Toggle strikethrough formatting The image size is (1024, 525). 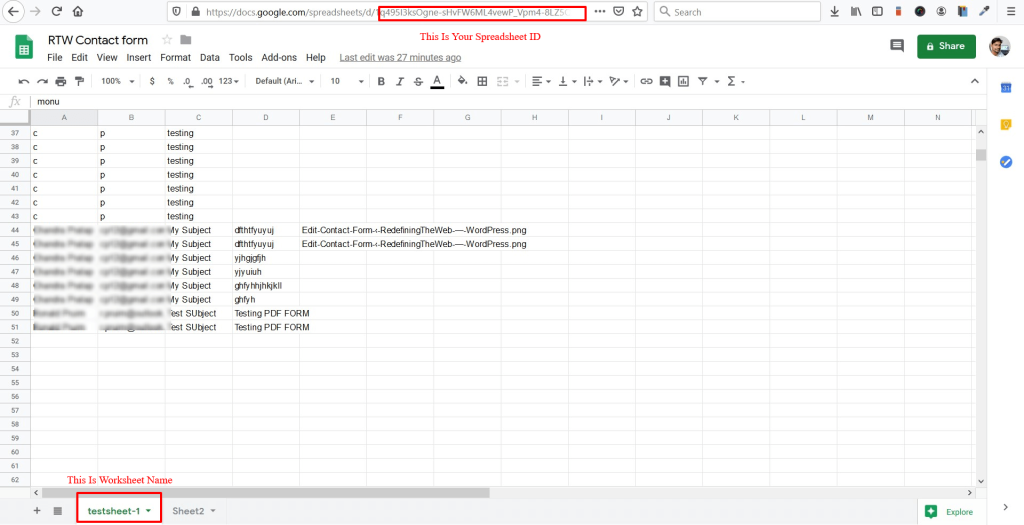click(x=419, y=82)
